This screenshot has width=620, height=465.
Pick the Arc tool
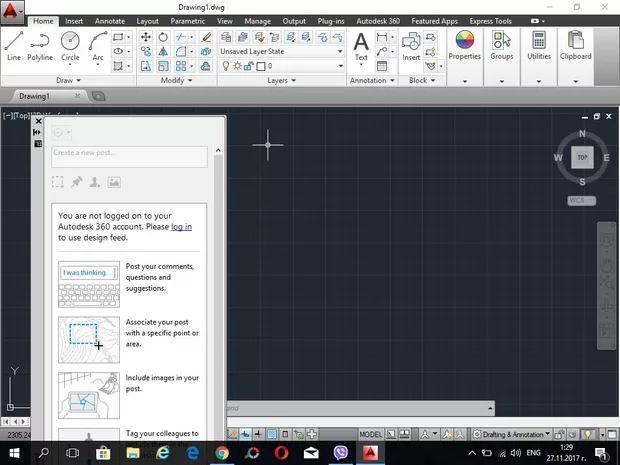point(98,44)
